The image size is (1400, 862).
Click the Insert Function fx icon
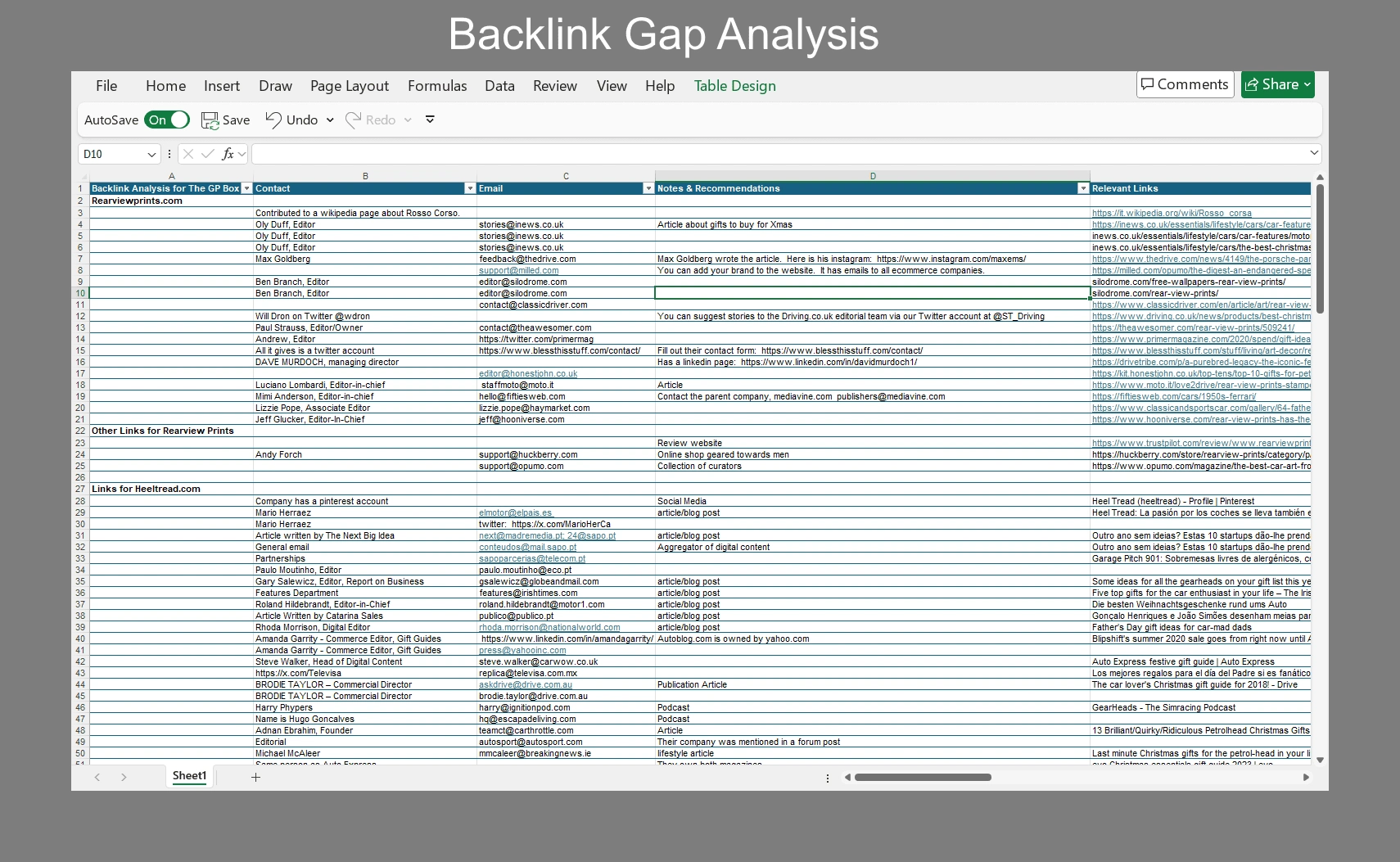228,154
